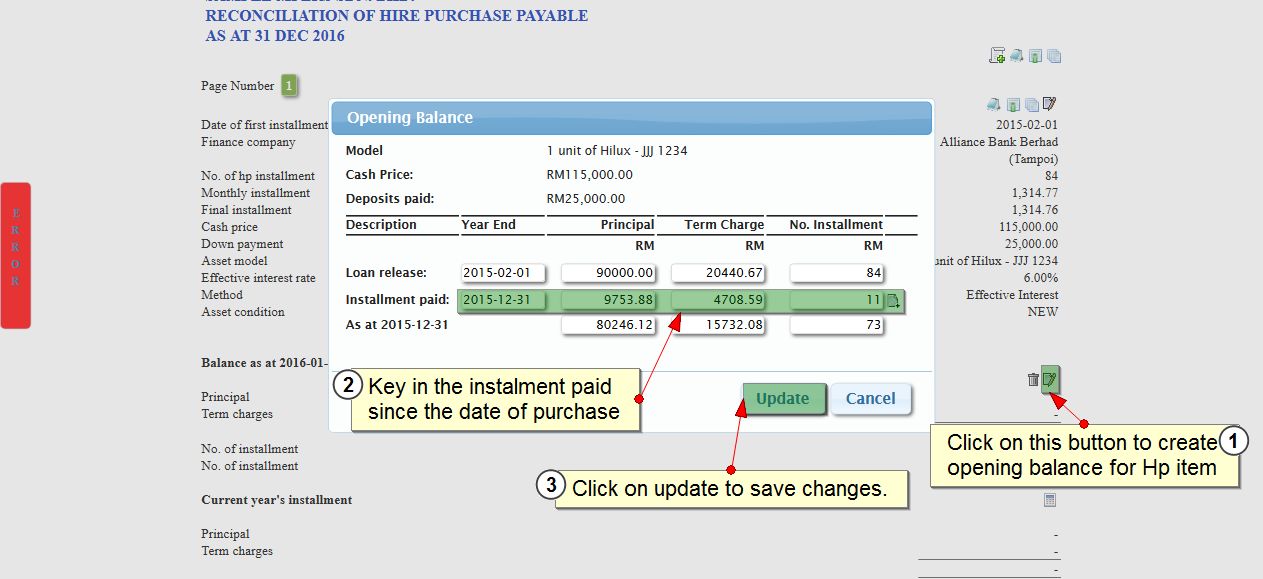Click the Loan release date 2015-02-01 field
Viewport: 1263px width, 579px height.
pyautogui.click(x=502, y=273)
